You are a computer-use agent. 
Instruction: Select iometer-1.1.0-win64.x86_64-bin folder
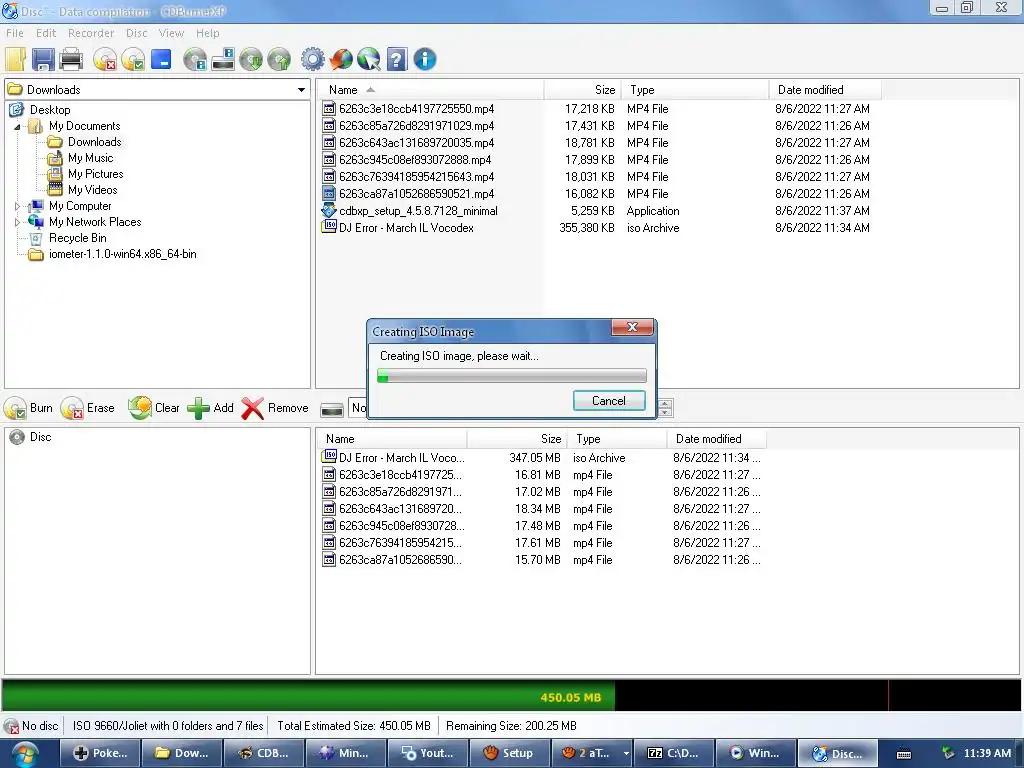click(122, 254)
